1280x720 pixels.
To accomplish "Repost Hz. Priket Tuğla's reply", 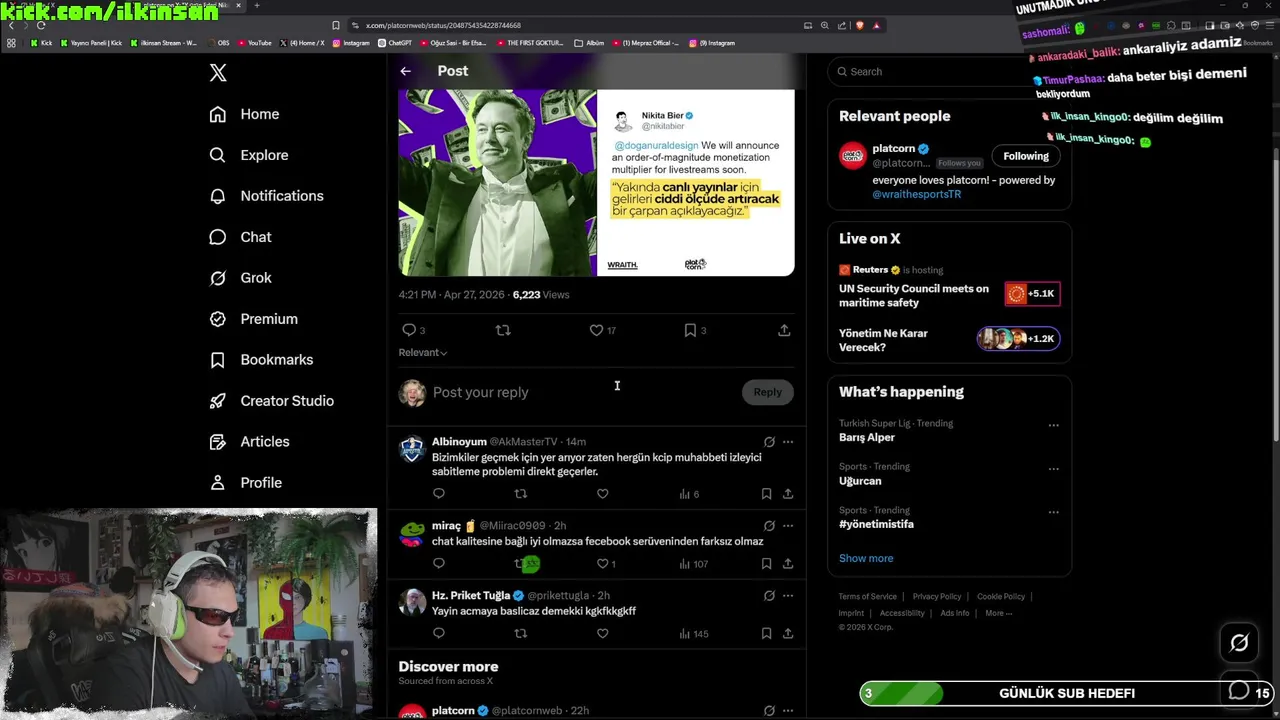I will (x=520, y=634).
